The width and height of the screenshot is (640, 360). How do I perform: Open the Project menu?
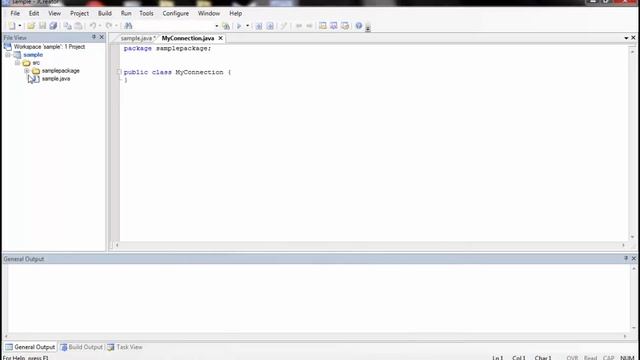tap(79, 13)
